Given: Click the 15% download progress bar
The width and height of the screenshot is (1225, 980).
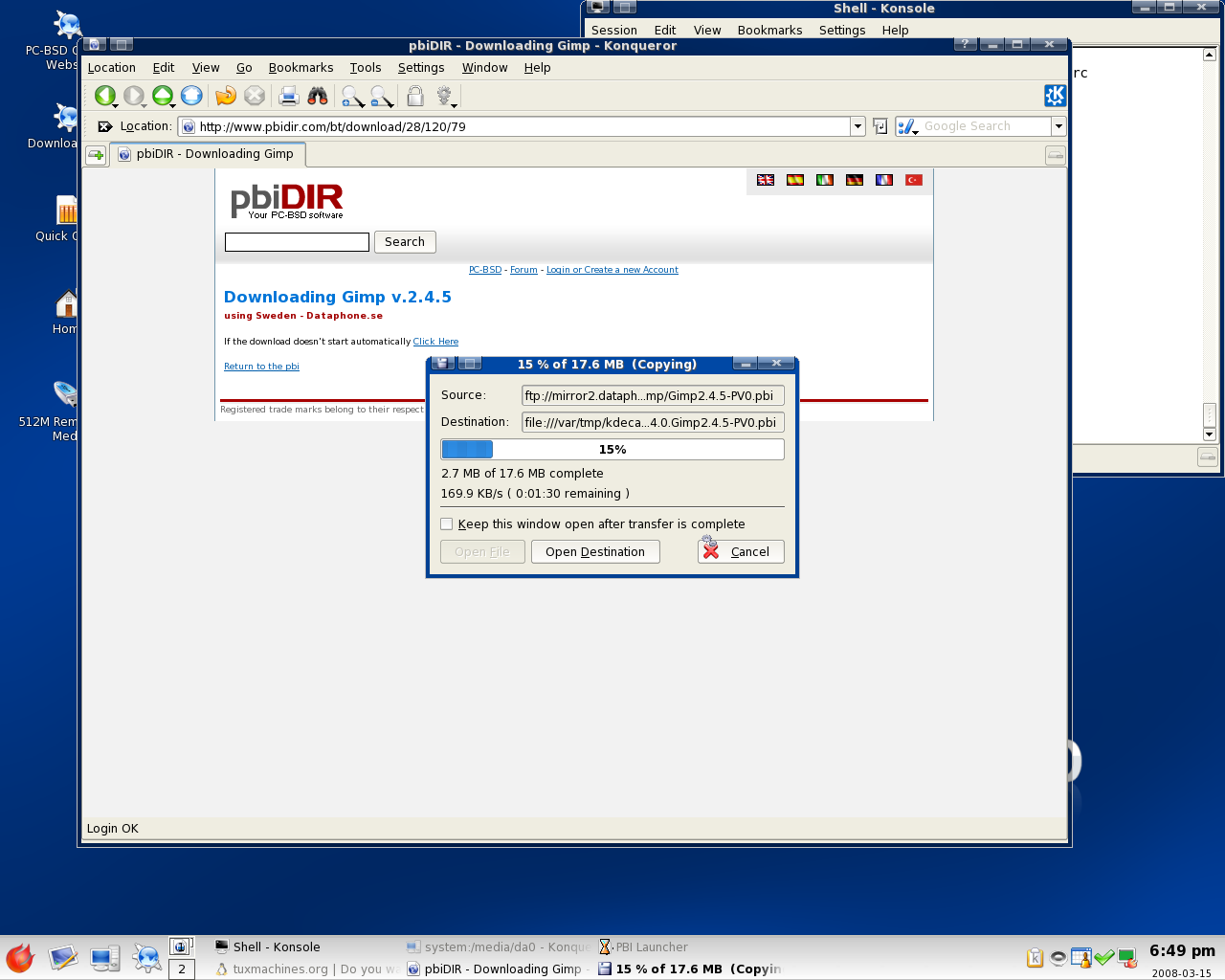Looking at the screenshot, I should tap(612, 450).
